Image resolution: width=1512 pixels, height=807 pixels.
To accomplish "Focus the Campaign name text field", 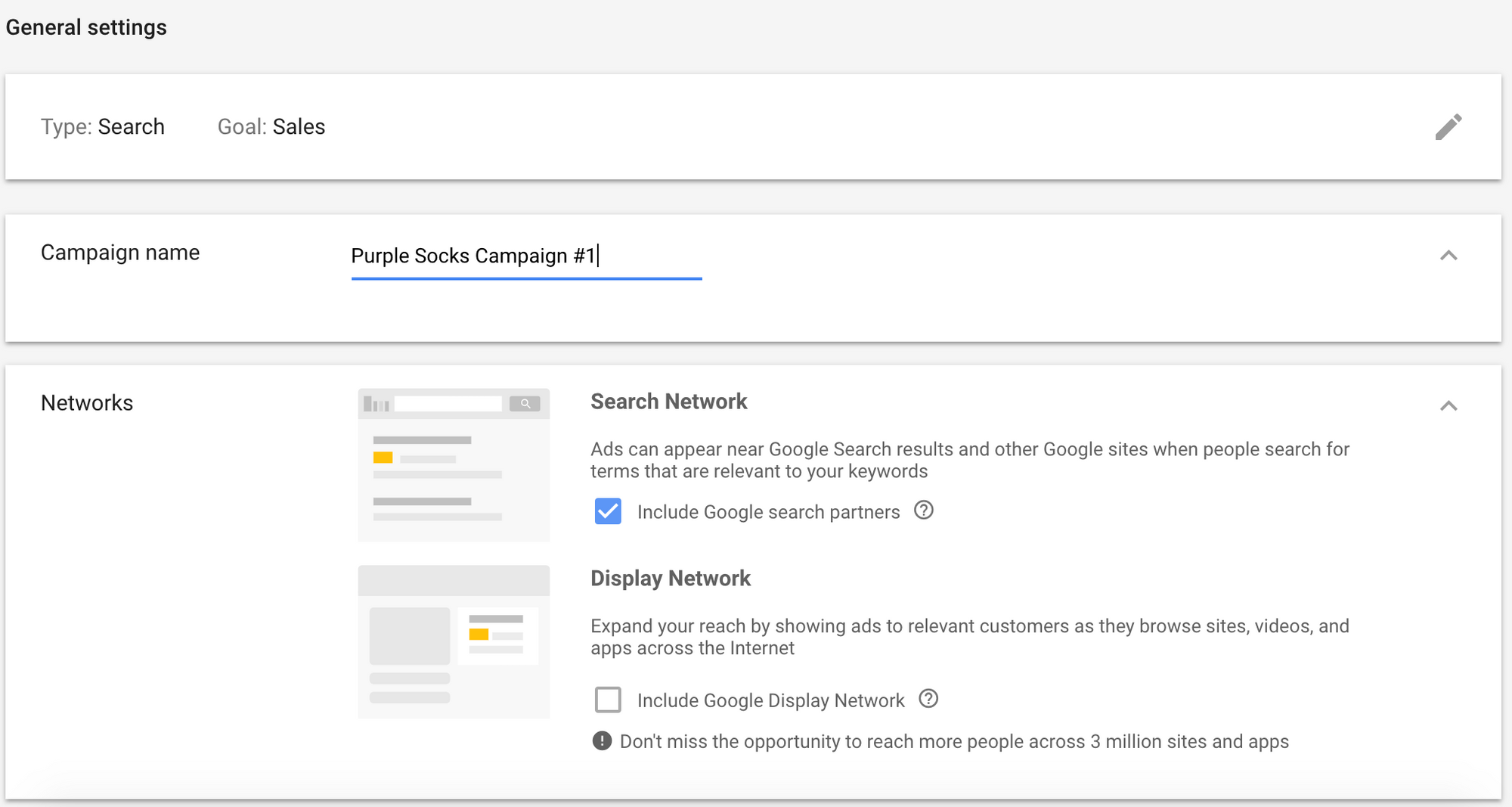I will (x=525, y=256).
